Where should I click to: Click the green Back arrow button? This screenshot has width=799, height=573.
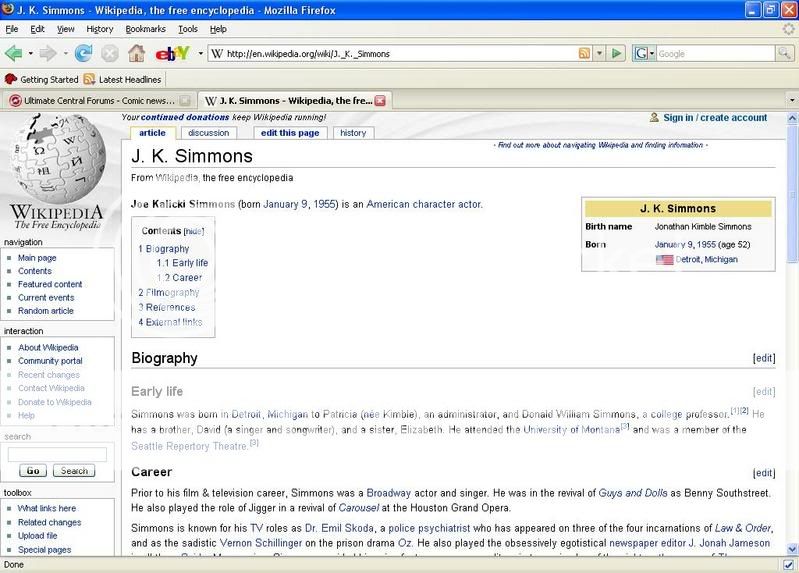click(x=13, y=53)
